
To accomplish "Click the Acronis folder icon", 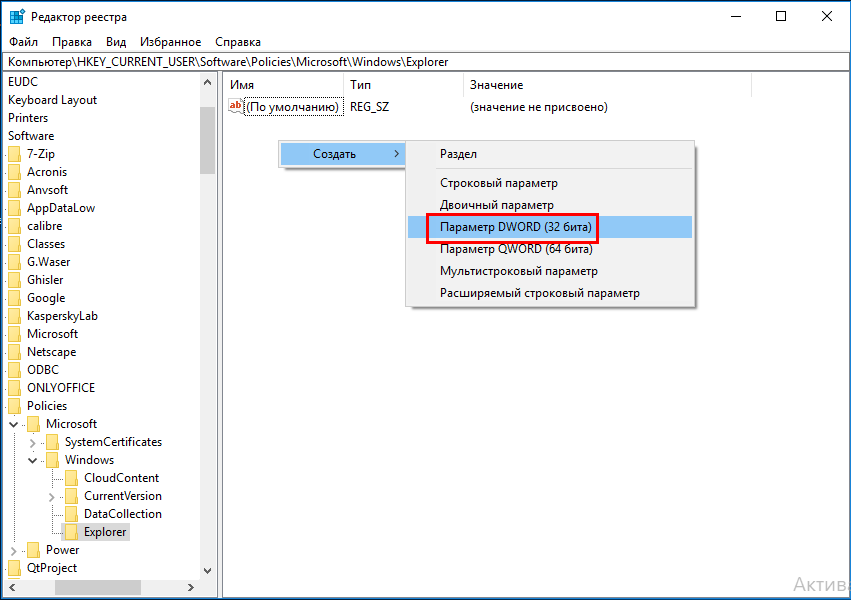I will click(x=15, y=172).
